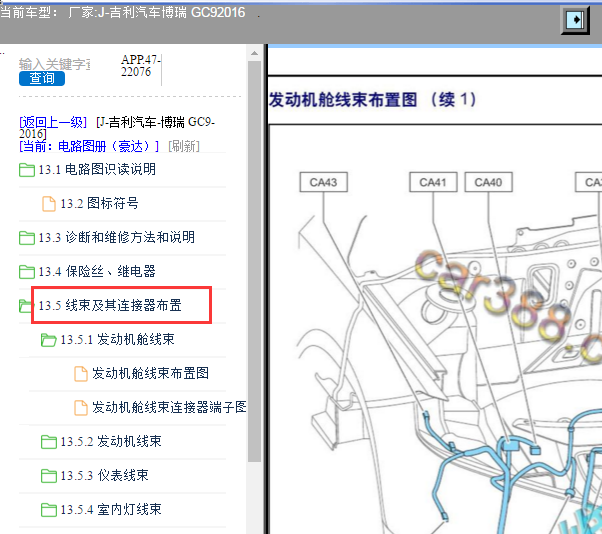Click the folder icon of 13.3 诊断和维修方法和说明
The width and height of the screenshot is (602, 534).
click(26, 238)
